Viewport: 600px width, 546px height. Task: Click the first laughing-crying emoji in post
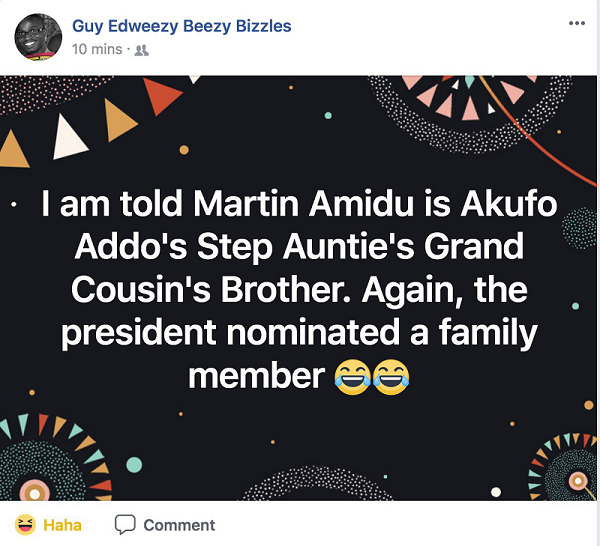pos(350,377)
